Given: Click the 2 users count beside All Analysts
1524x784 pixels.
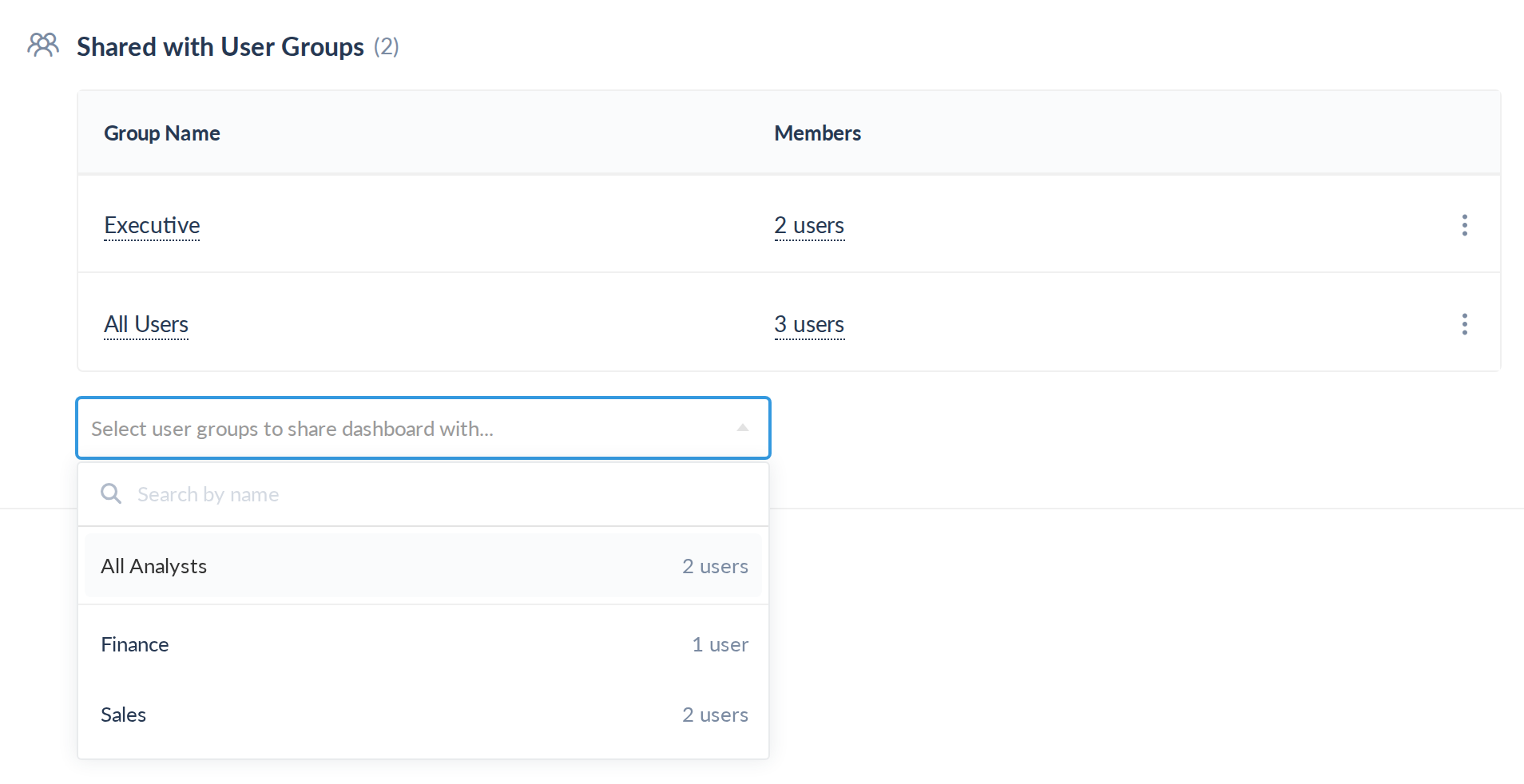Looking at the screenshot, I should tap(716, 566).
